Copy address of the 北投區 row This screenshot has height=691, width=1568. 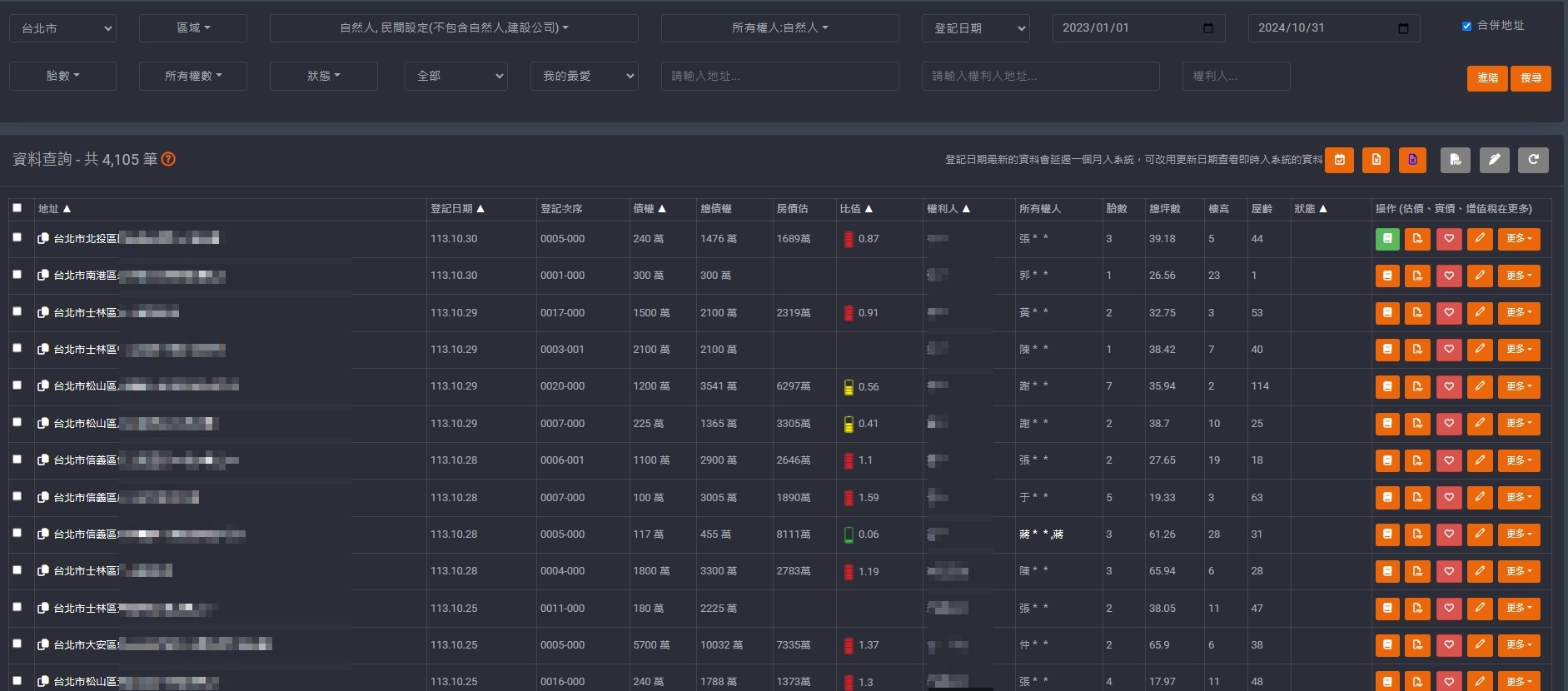click(x=43, y=239)
